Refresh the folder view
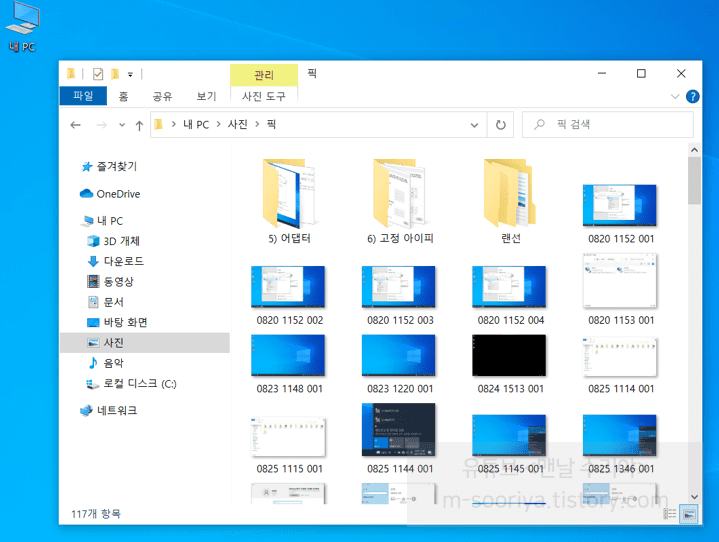Screen dimensions: 719x542 tap(500, 125)
